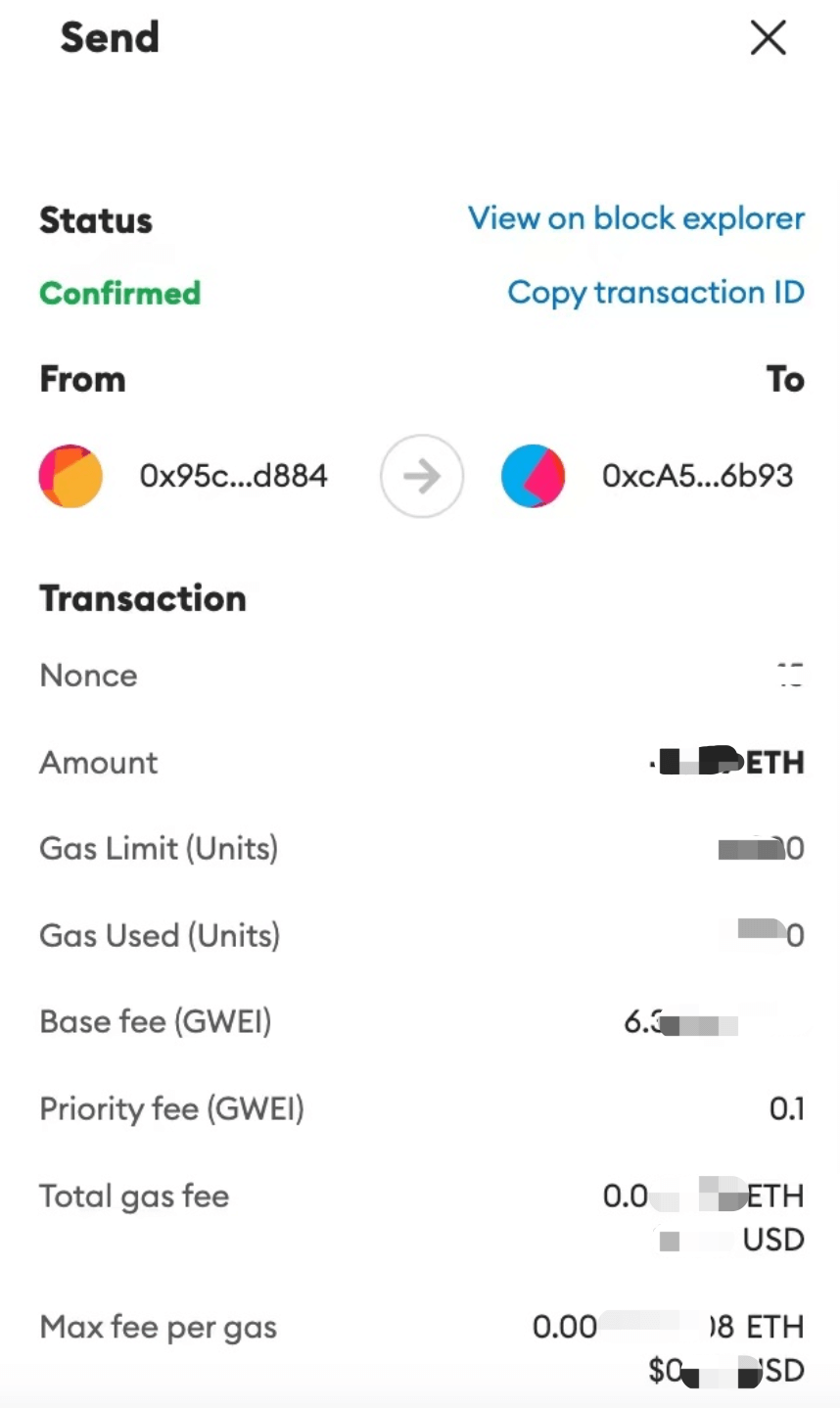Viewport: 840px width, 1408px height.
Task: Open View on block explorer
Action: coord(636,218)
